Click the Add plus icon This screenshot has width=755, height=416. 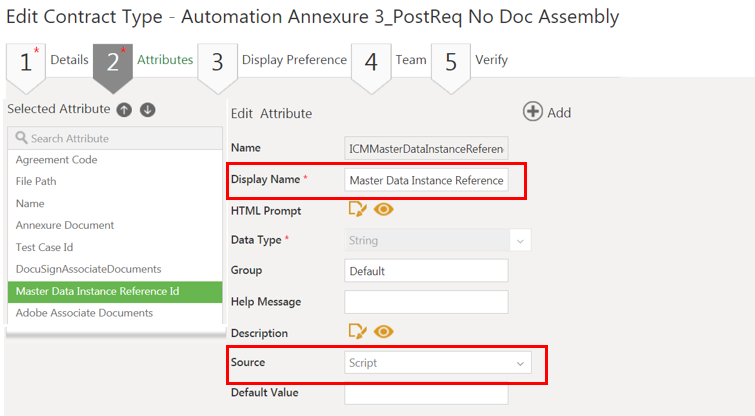pyautogui.click(x=533, y=112)
